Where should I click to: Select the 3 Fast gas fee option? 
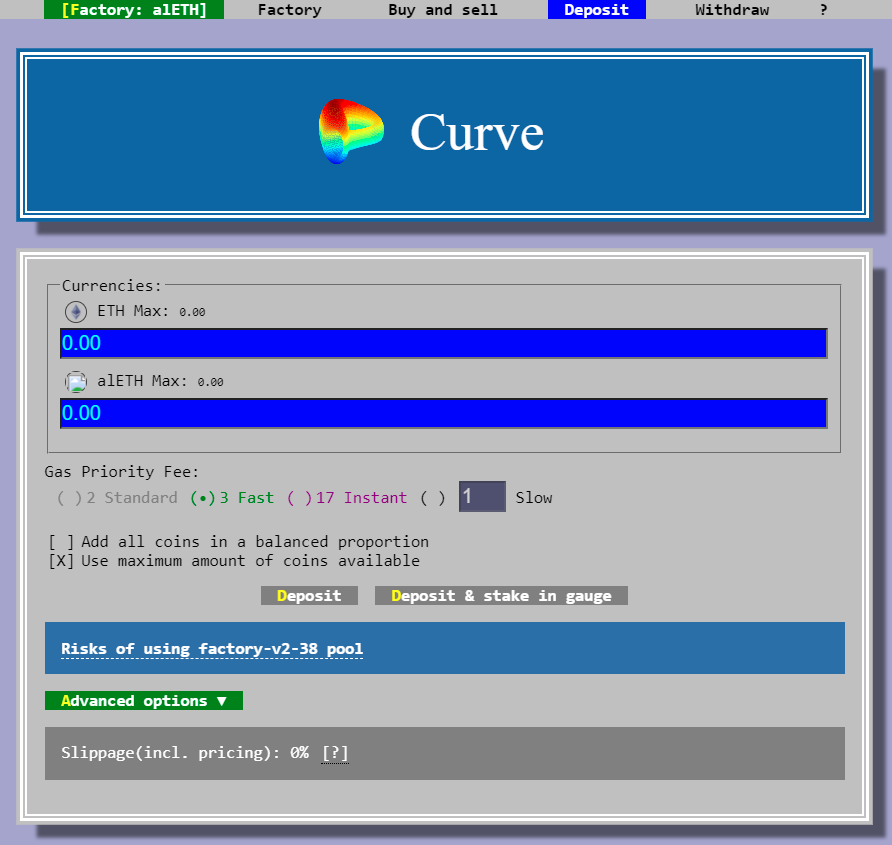click(x=232, y=498)
